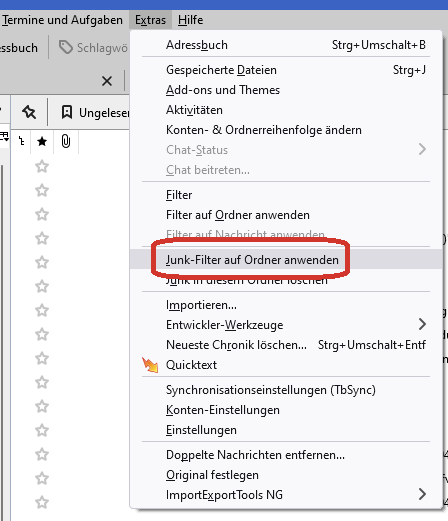Click the attachment paperclip column header
This screenshot has width=448, height=521.
pos(66,141)
